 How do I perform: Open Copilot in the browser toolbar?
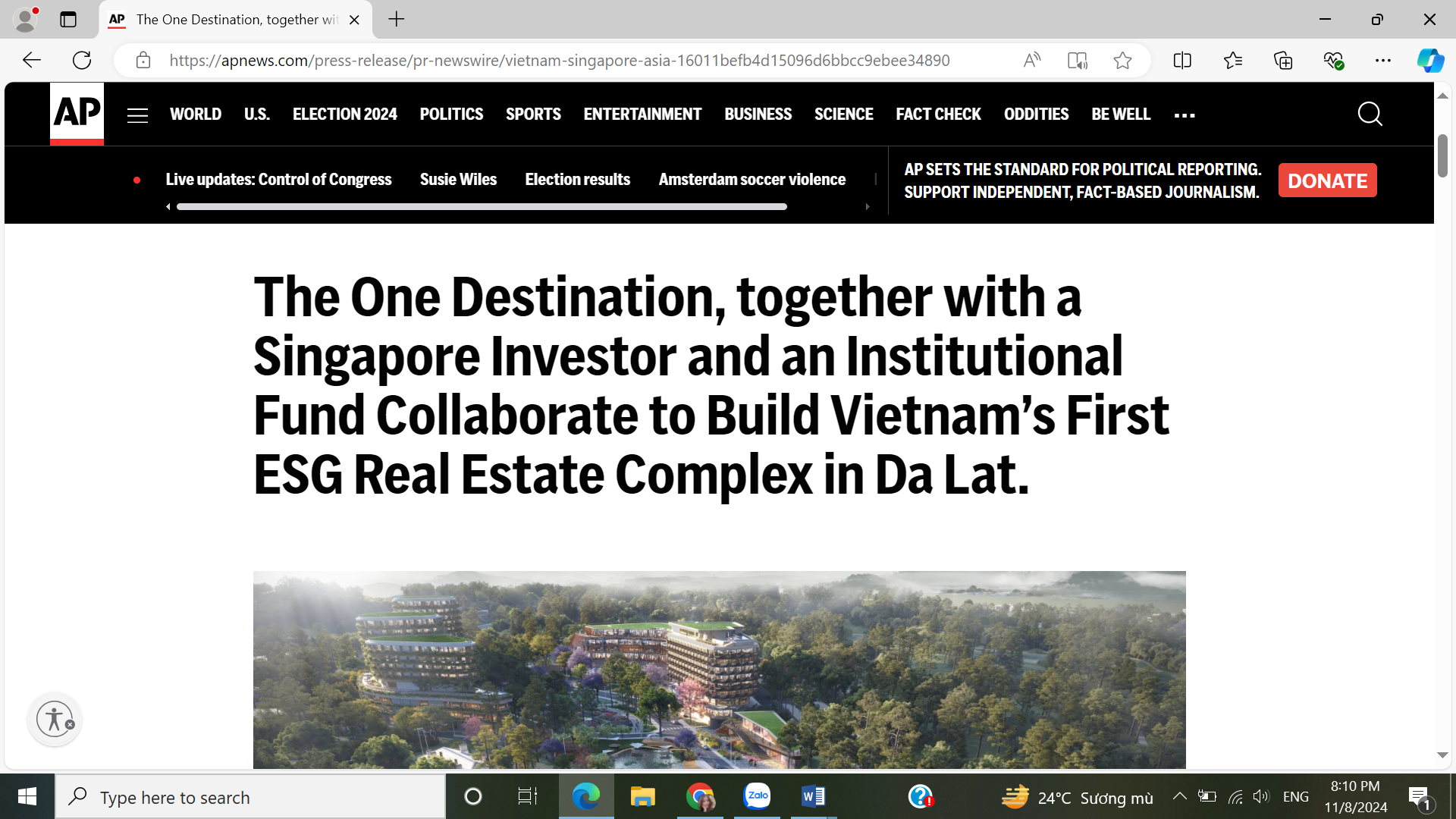(x=1430, y=60)
